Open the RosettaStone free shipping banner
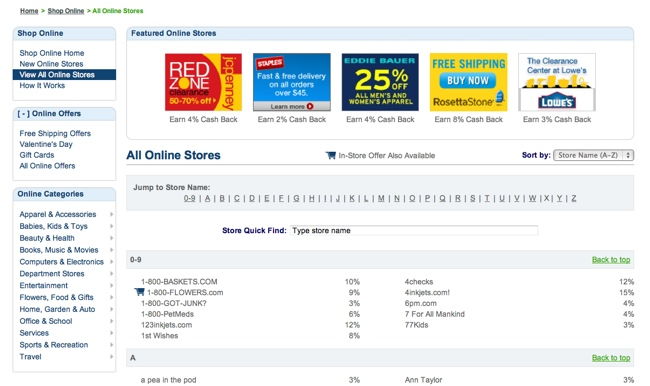Viewport: 650px width, 386px height. [x=468, y=82]
